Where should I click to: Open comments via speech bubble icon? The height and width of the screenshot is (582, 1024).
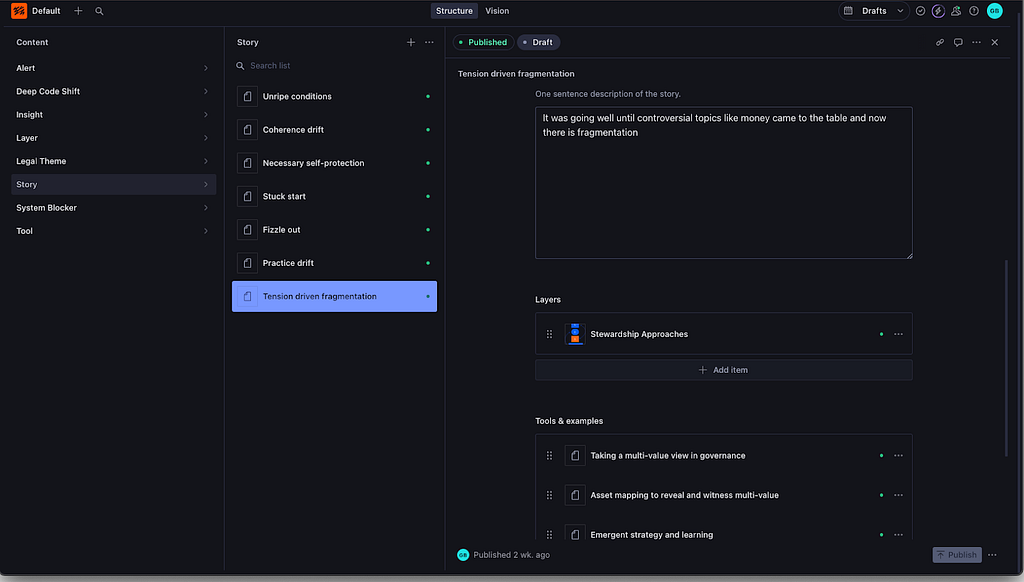coord(958,42)
